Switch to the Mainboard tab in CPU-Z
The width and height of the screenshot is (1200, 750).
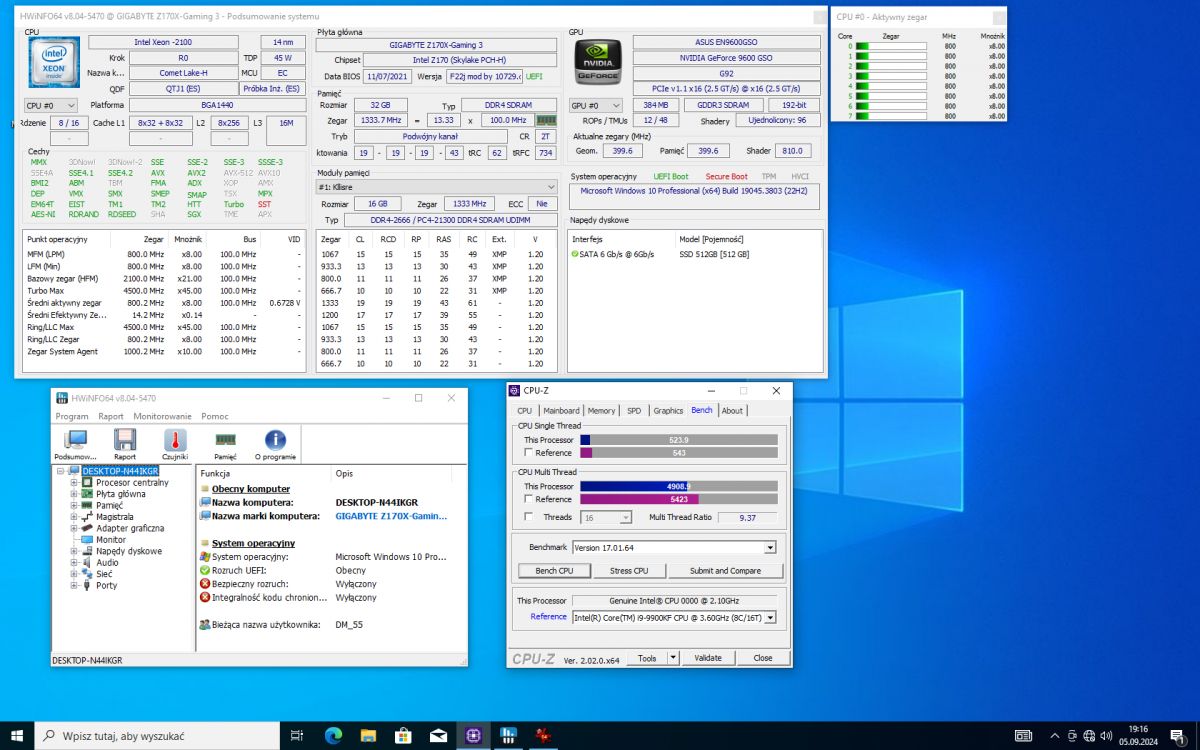click(561, 410)
